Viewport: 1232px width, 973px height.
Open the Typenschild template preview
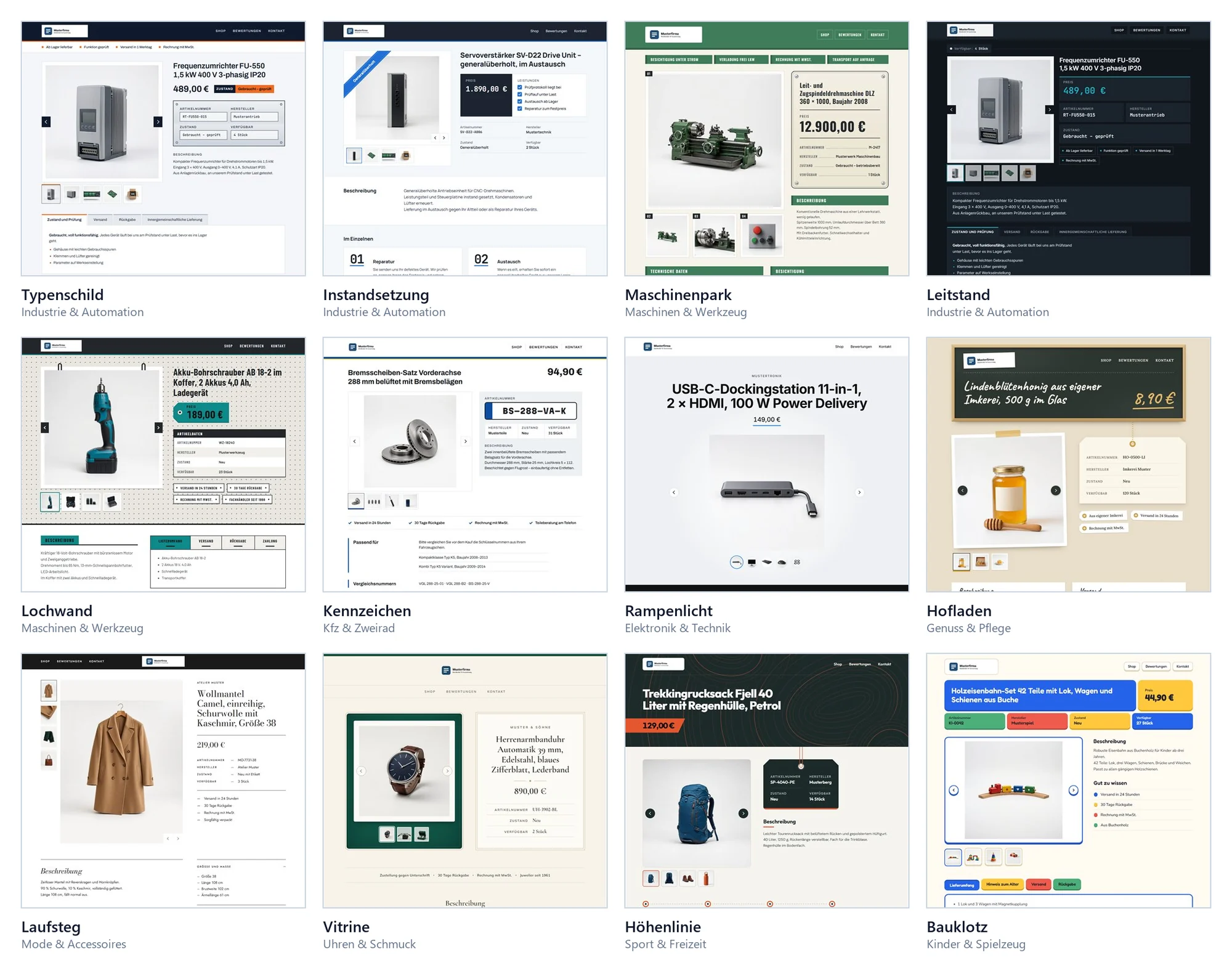[163, 149]
